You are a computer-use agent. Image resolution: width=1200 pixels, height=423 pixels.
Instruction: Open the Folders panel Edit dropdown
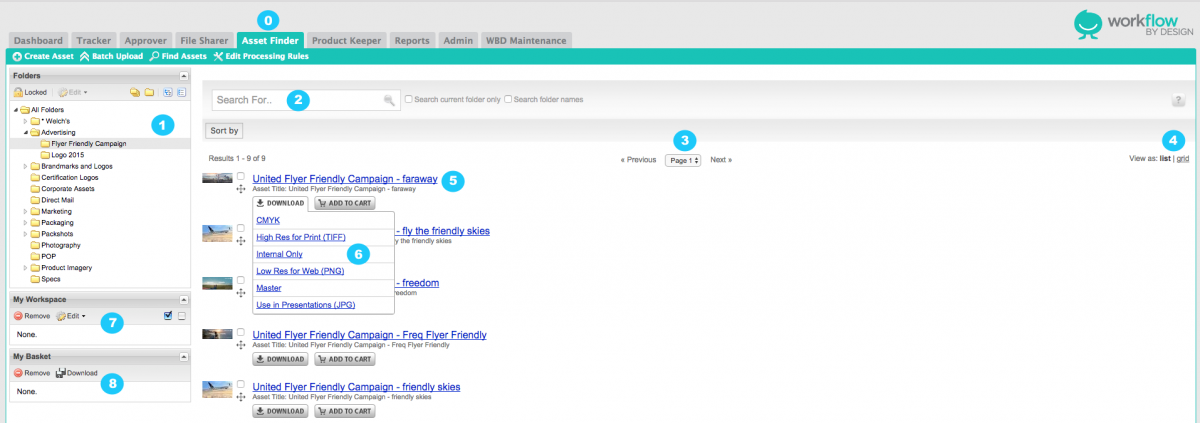click(x=73, y=92)
